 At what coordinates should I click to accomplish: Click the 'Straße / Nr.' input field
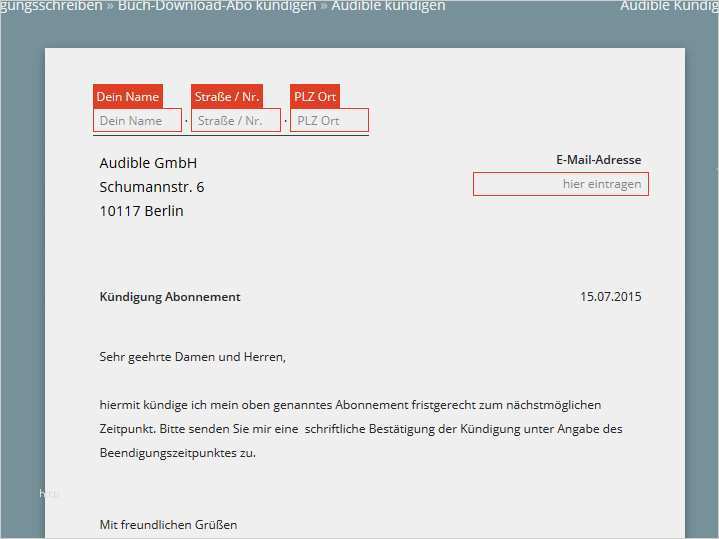tap(235, 121)
